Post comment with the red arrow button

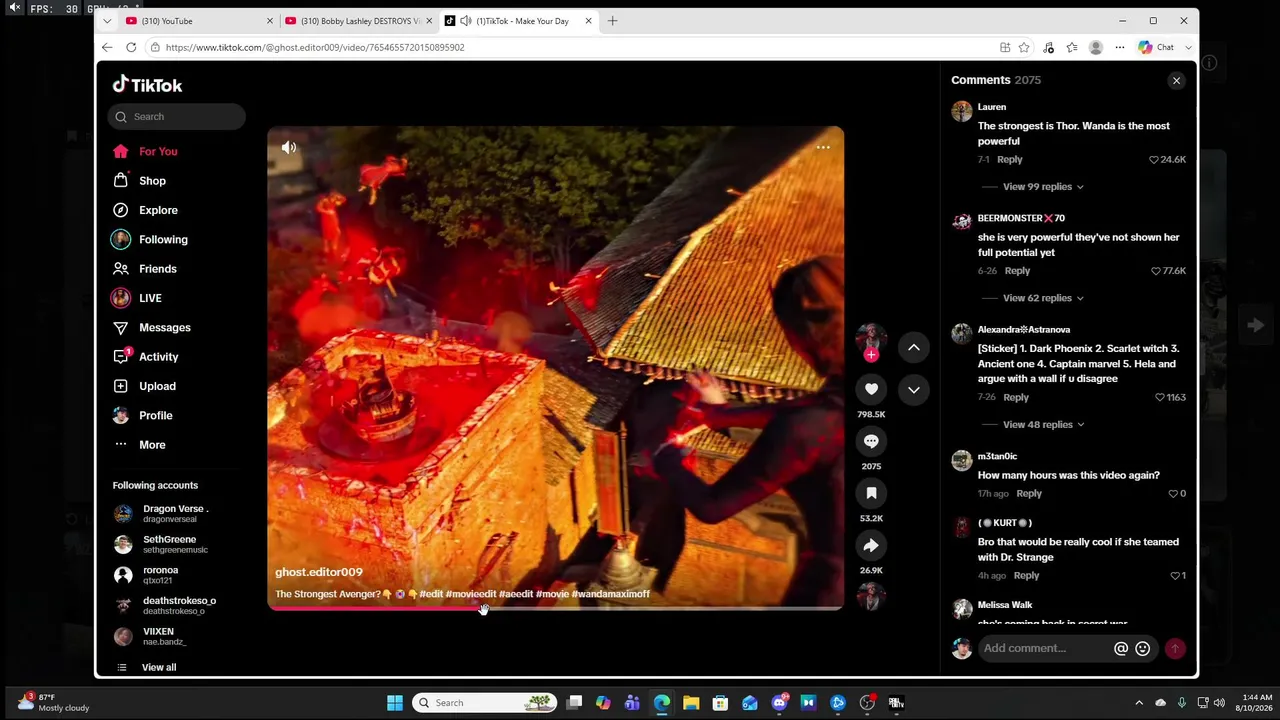1175,649
